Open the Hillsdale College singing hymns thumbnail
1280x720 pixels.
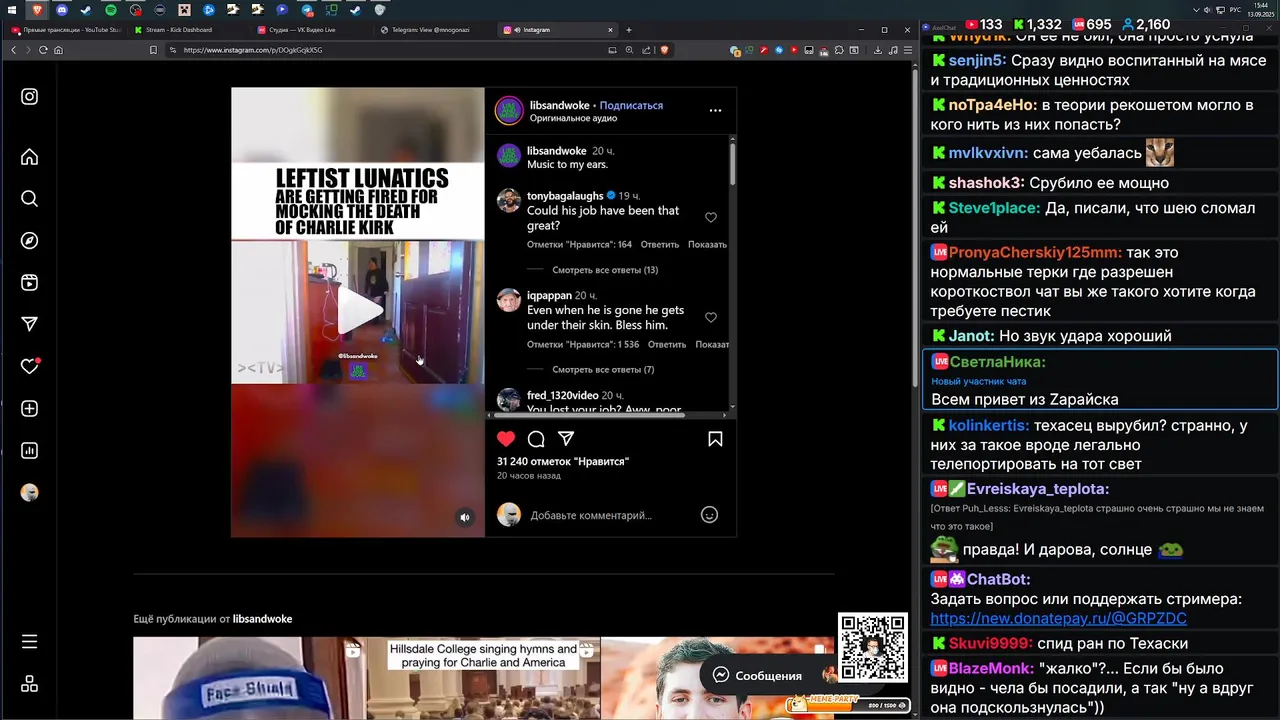[483, 678]
